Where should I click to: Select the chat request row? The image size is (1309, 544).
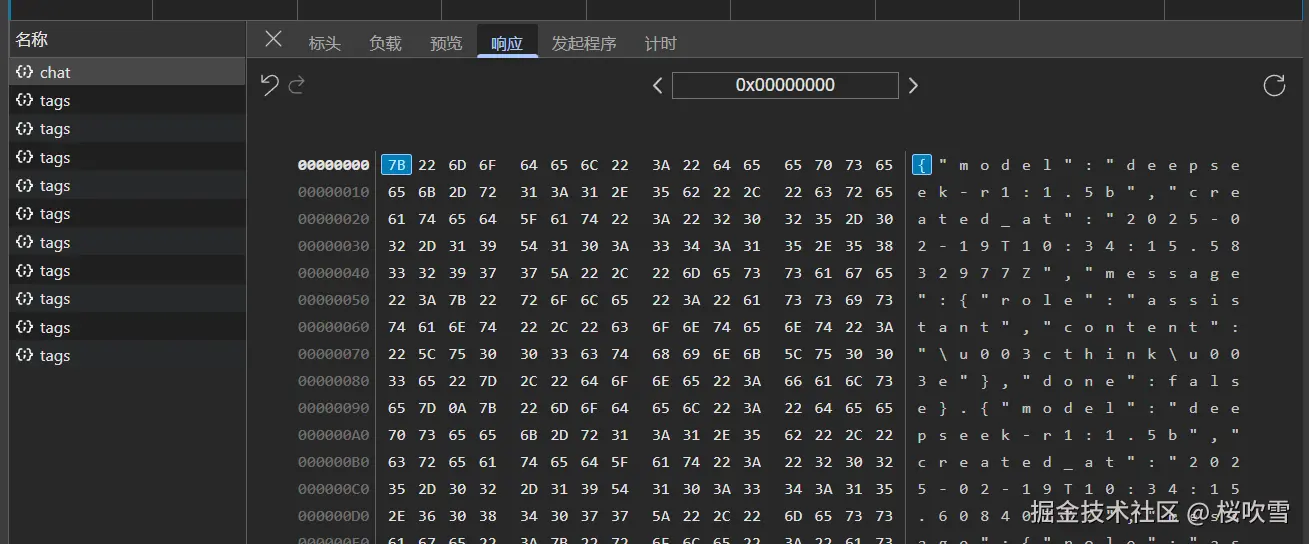127,72
